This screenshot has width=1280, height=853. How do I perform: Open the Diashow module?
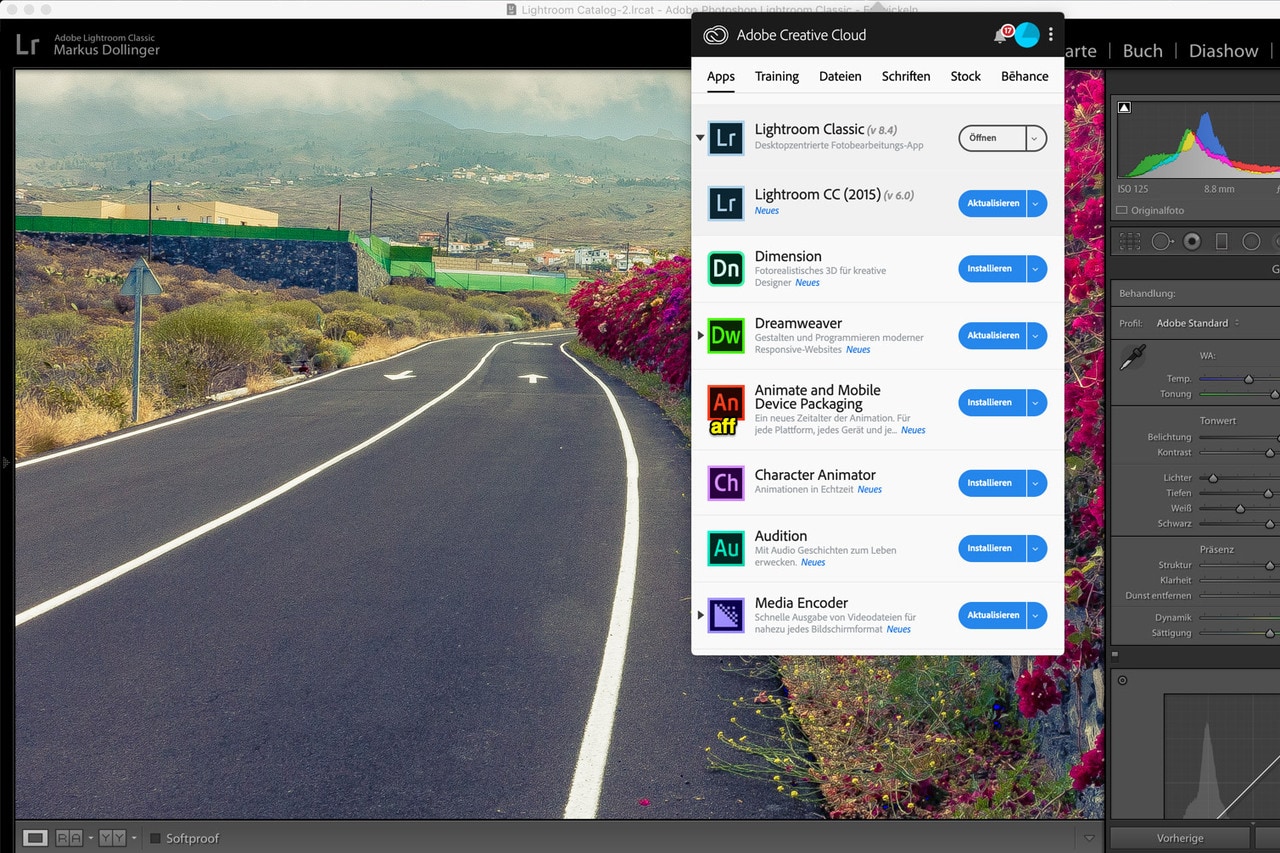click(1223, 51)
